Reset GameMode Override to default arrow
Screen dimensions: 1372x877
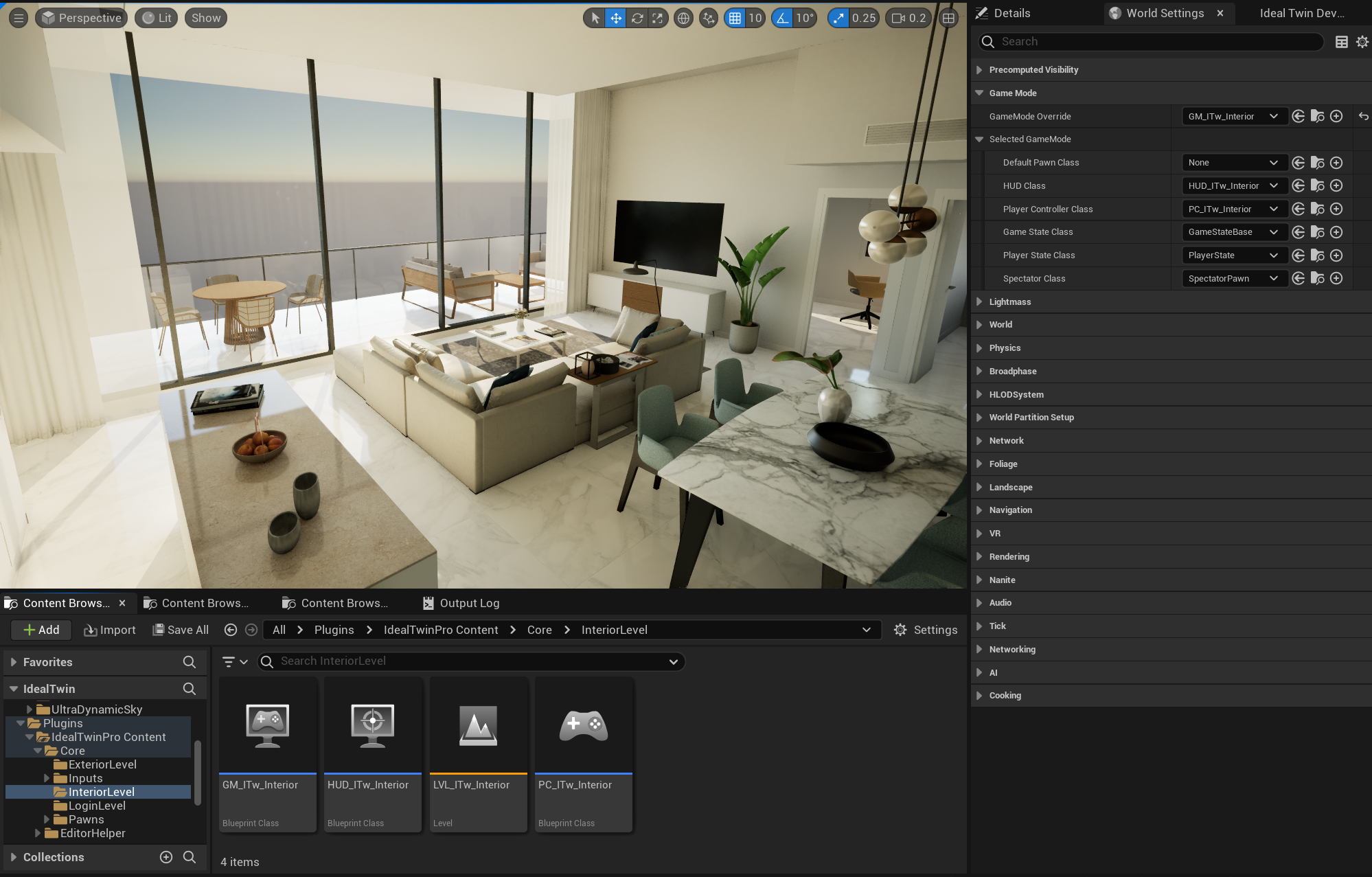coord(1364,117)
